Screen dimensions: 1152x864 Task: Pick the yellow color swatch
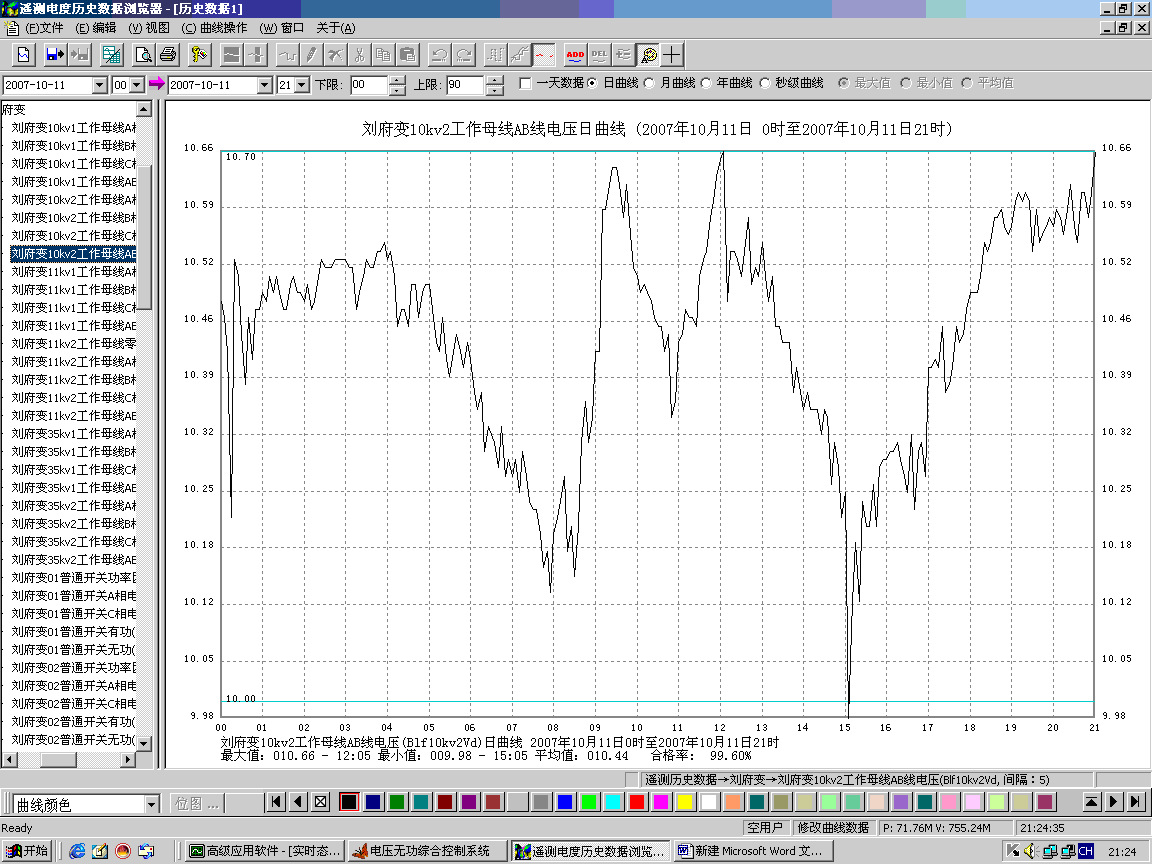pyautogui.click(x=685, y=802)
